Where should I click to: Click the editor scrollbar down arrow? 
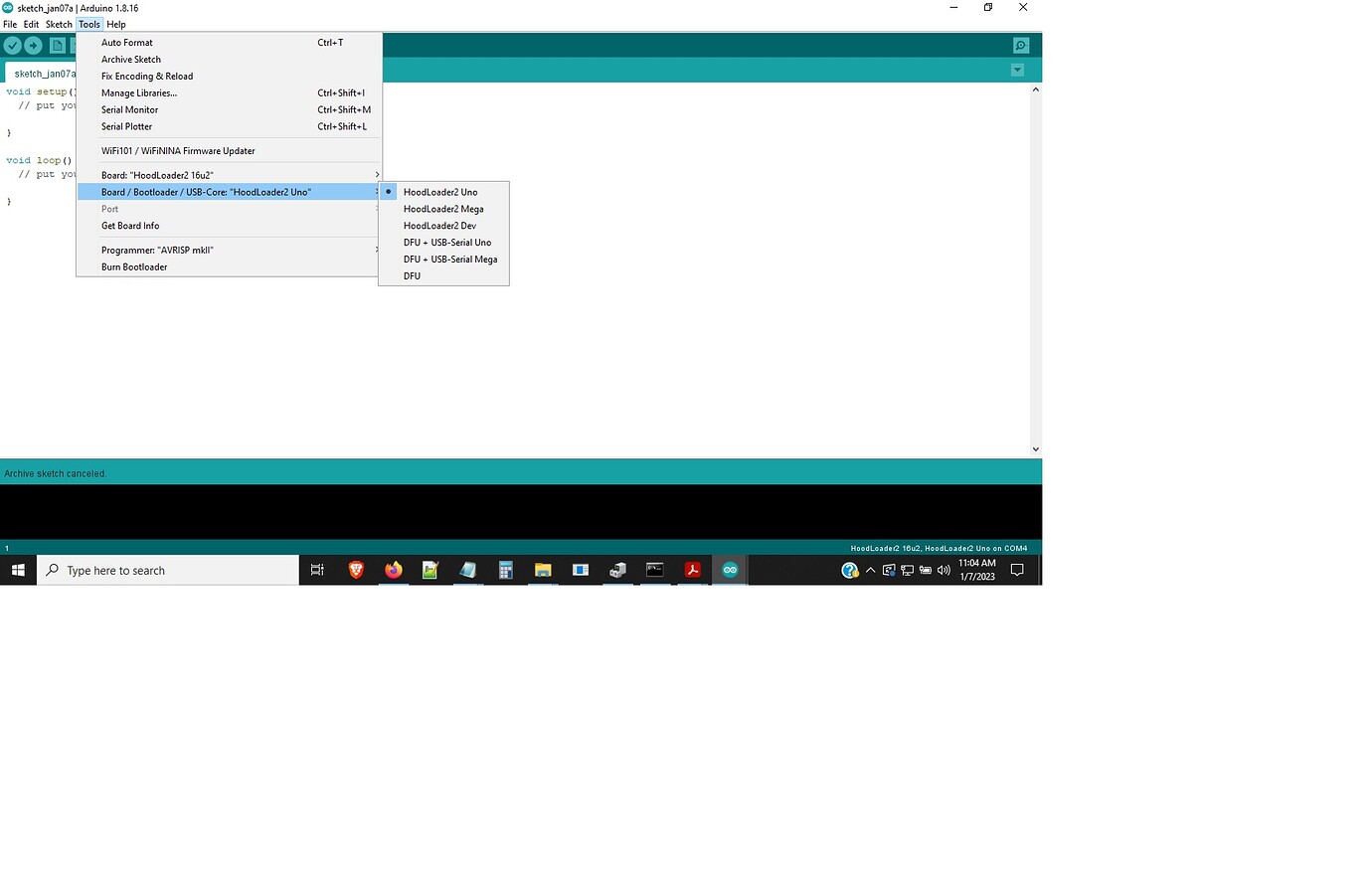coord(1036,448)
